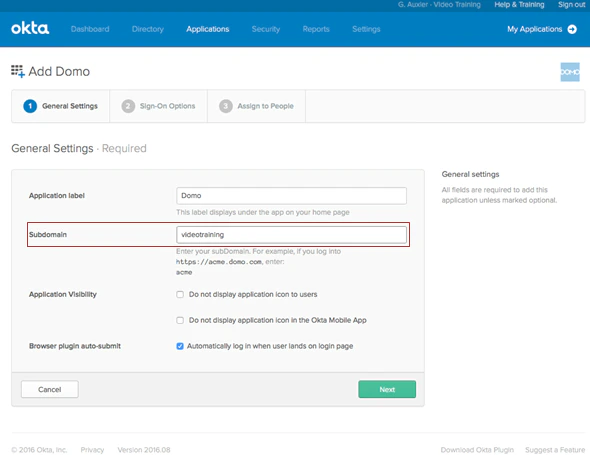This screenshot has width=590, height=455.
Task: Click the step 2 circle icon
Action: (128, 106)
